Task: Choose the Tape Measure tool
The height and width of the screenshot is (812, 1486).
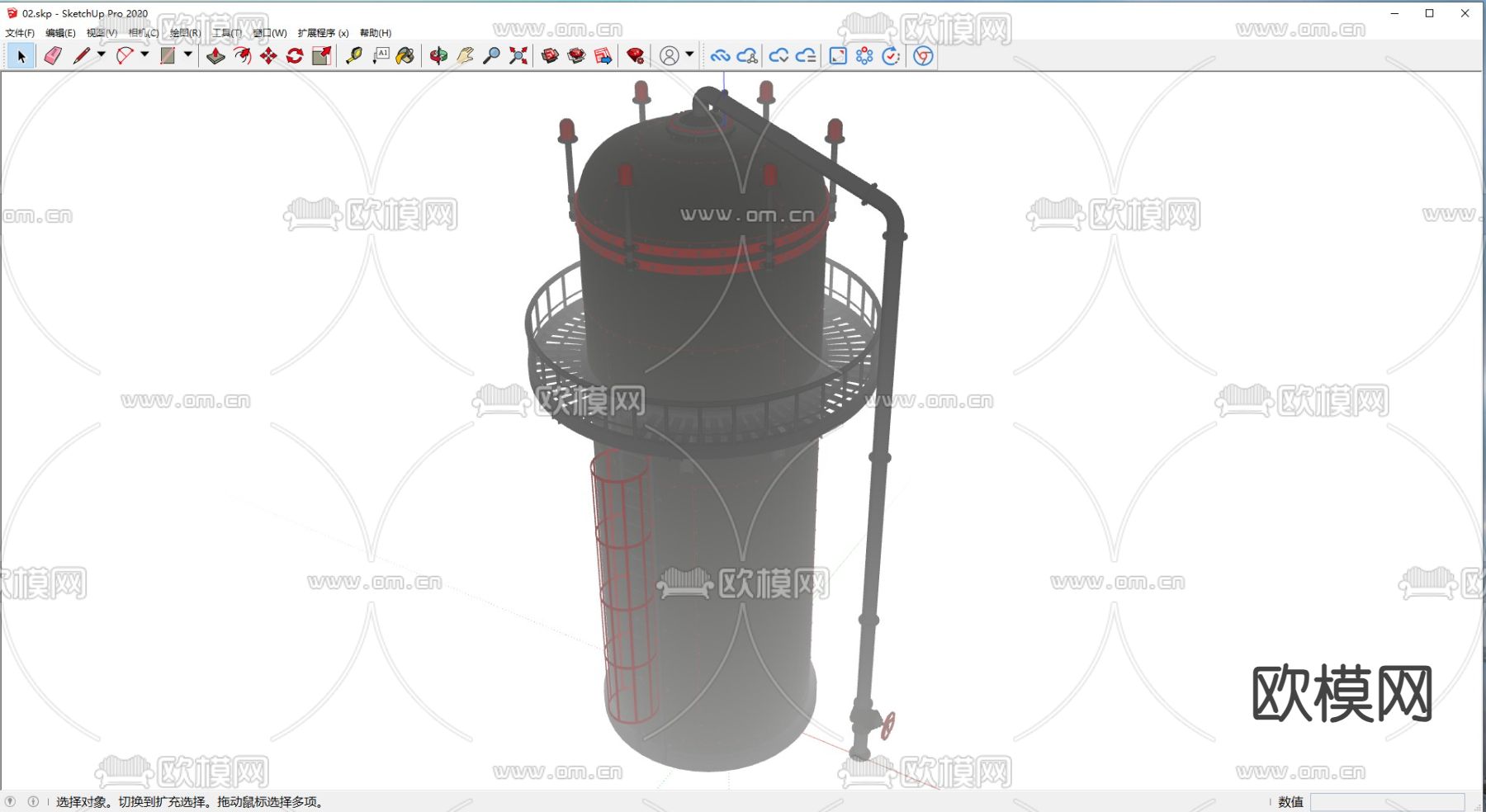Action: [354, 56]
